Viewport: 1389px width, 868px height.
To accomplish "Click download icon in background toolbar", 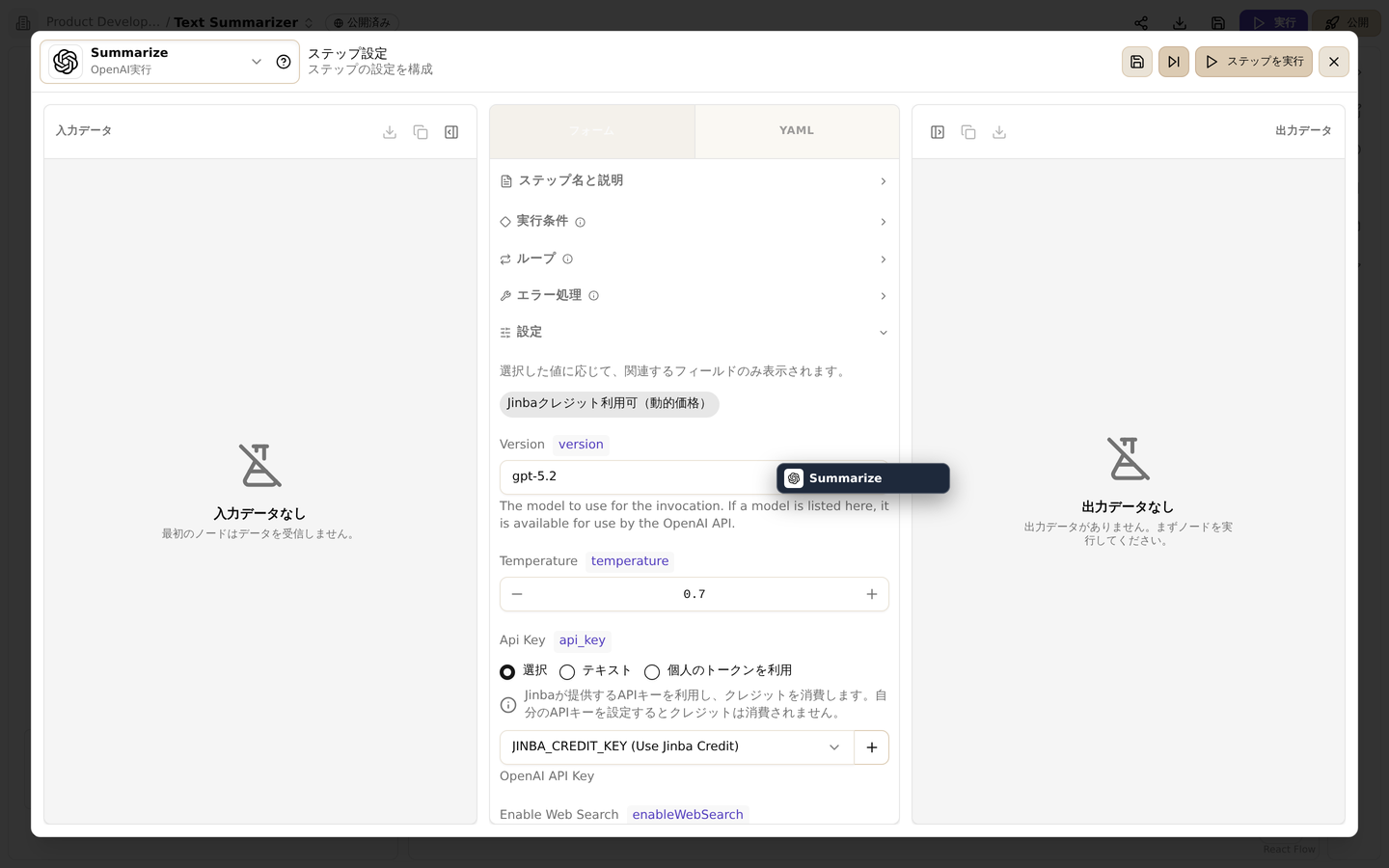I will pos(1180,23).
